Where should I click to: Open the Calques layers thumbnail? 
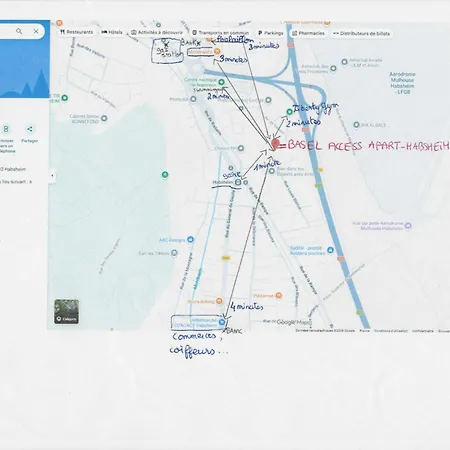[67, 312]
